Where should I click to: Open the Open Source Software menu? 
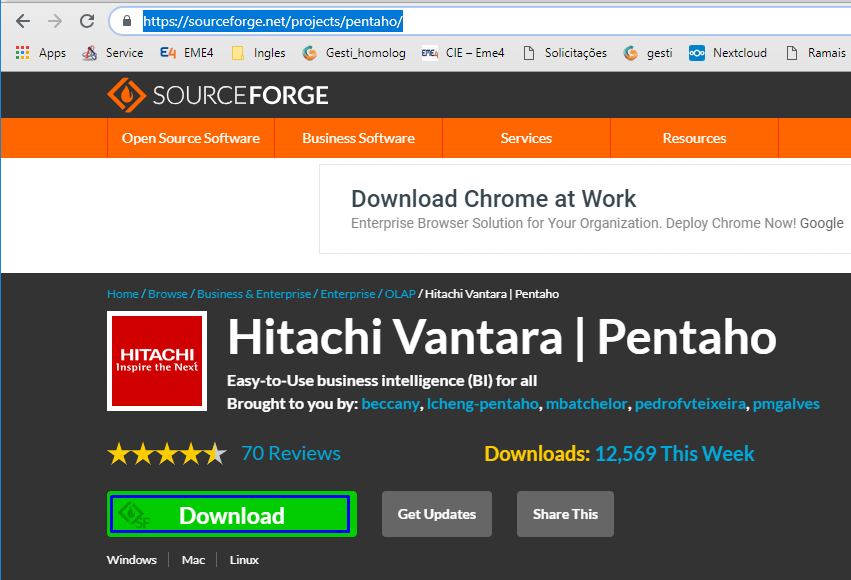click(x=191, y=138)
